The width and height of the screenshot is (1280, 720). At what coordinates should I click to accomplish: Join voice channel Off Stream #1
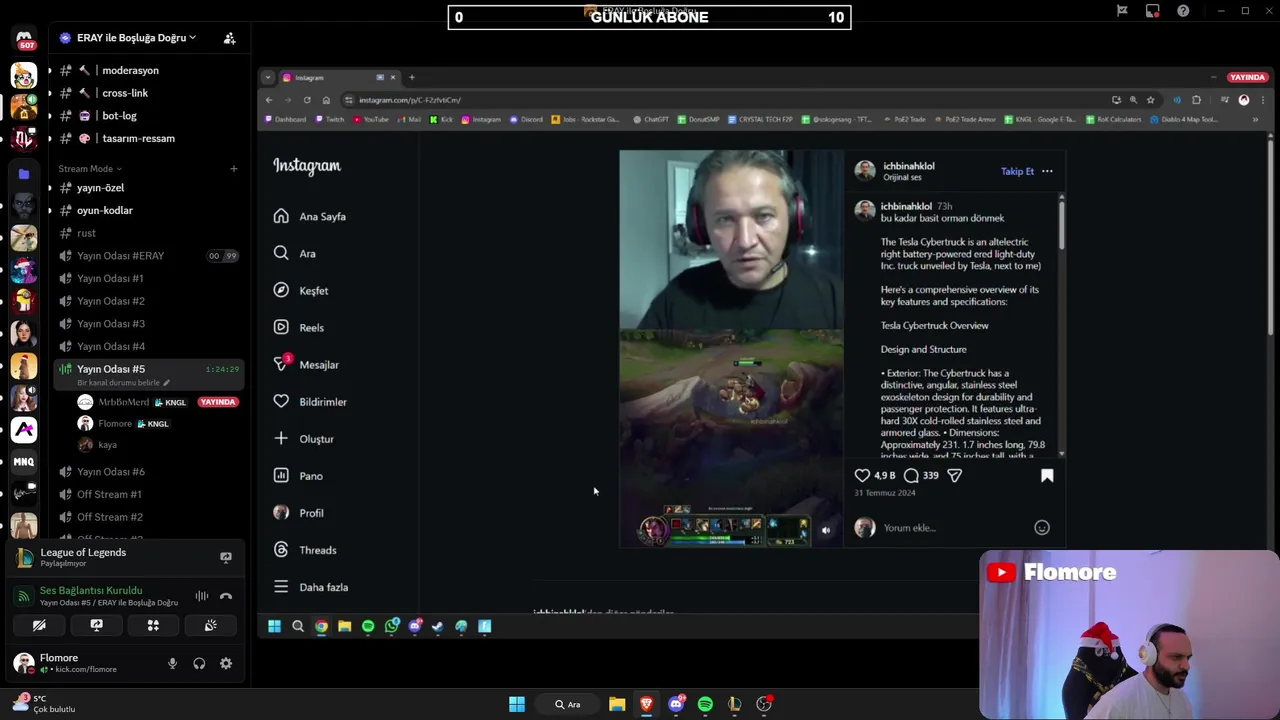pos(148,494)
